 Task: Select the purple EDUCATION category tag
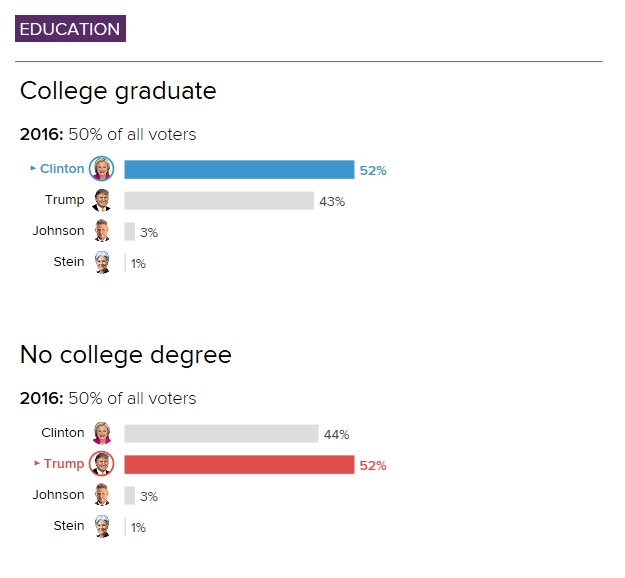70,29
